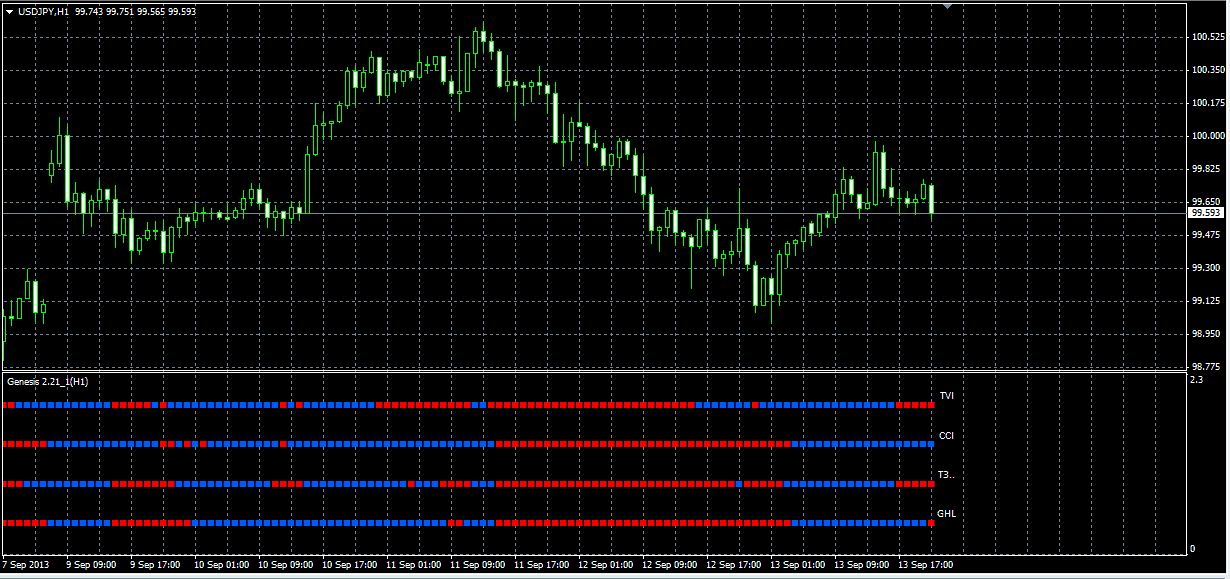
Task: Click the 13 Sep 01:00 time label
Action: point(797,565)
